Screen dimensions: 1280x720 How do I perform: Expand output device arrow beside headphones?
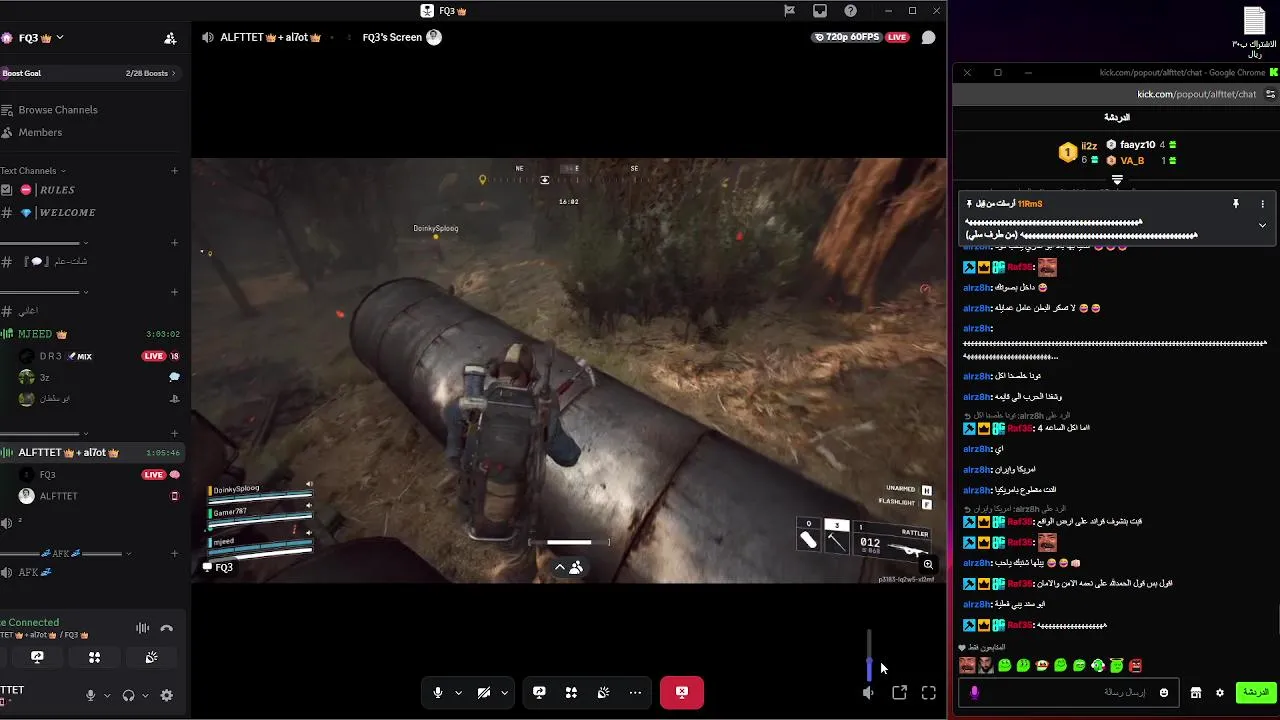coord(145,695)
